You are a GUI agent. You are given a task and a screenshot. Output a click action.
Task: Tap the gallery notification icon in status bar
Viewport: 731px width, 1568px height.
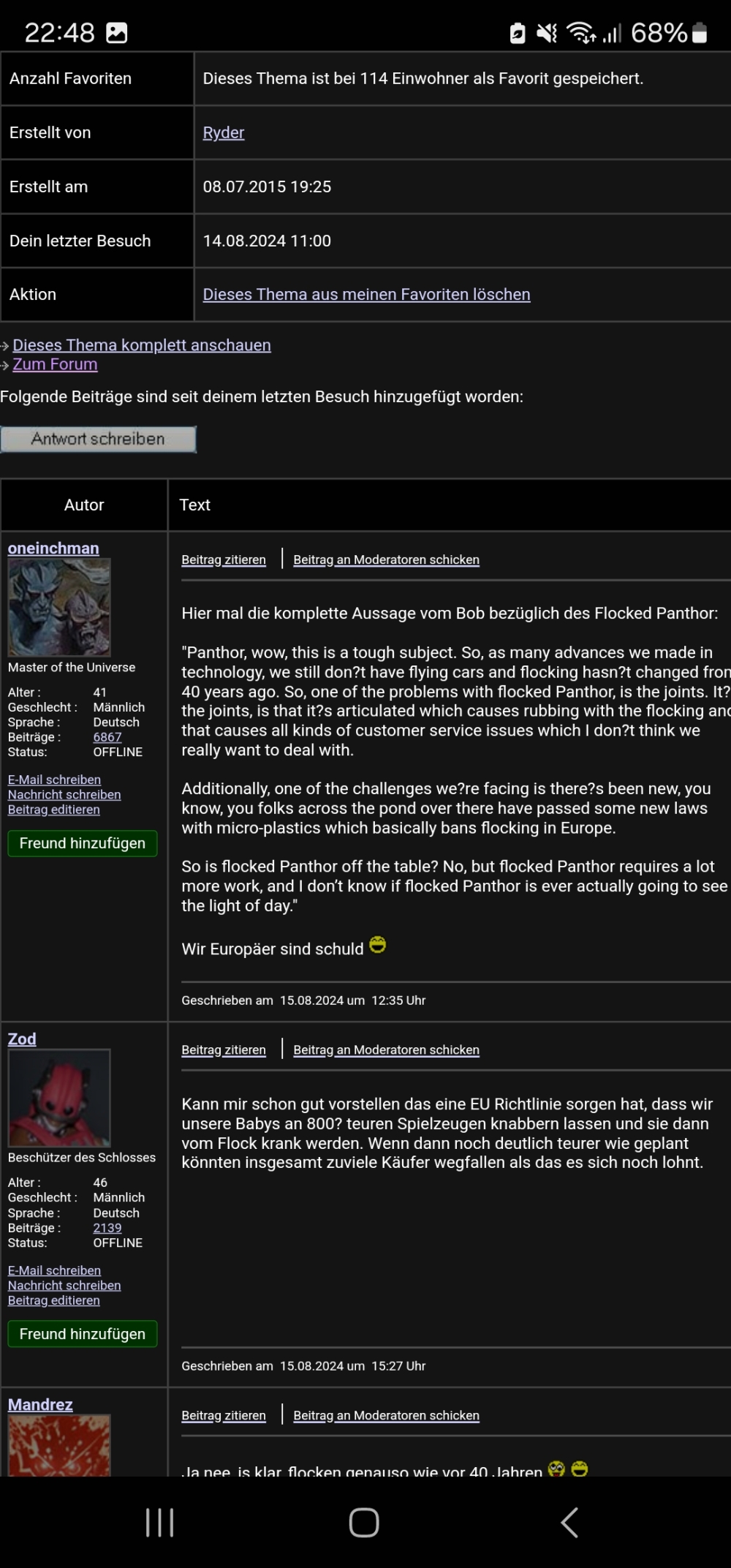click(x=117, y=32)
